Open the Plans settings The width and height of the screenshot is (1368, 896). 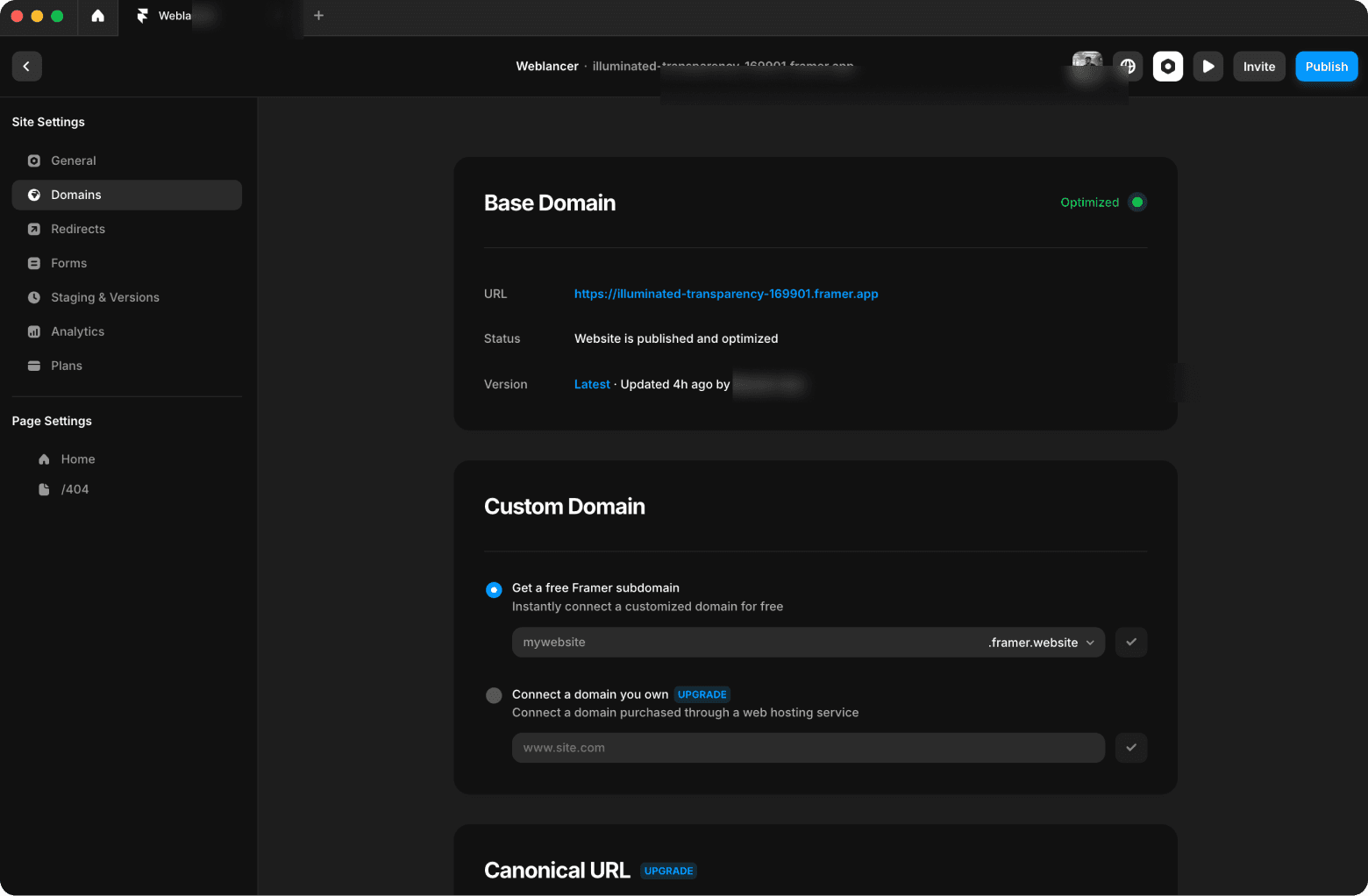(127, 366)
